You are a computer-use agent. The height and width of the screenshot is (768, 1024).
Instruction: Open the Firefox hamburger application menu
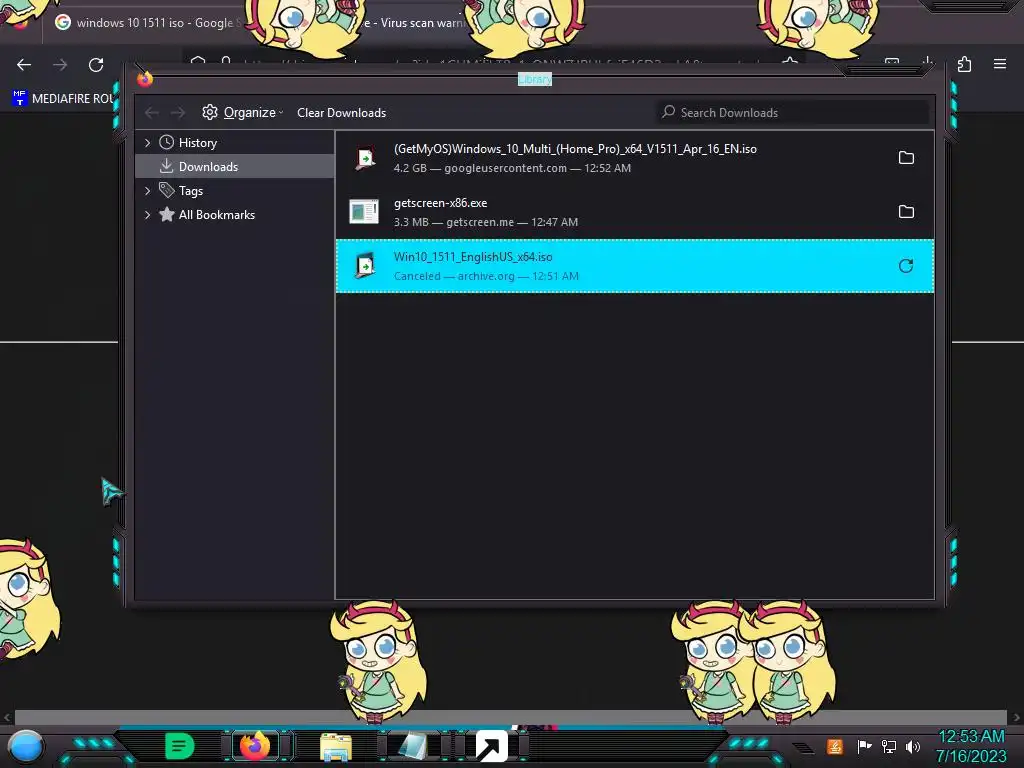(x=1000, y=64)
